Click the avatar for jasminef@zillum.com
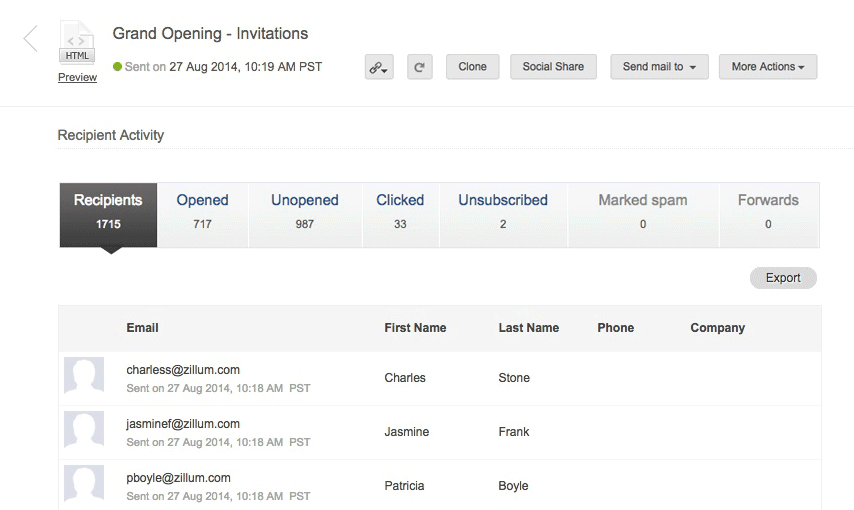Image resolution: width=854 pixels, height=510 pixels. click(84, 431)
